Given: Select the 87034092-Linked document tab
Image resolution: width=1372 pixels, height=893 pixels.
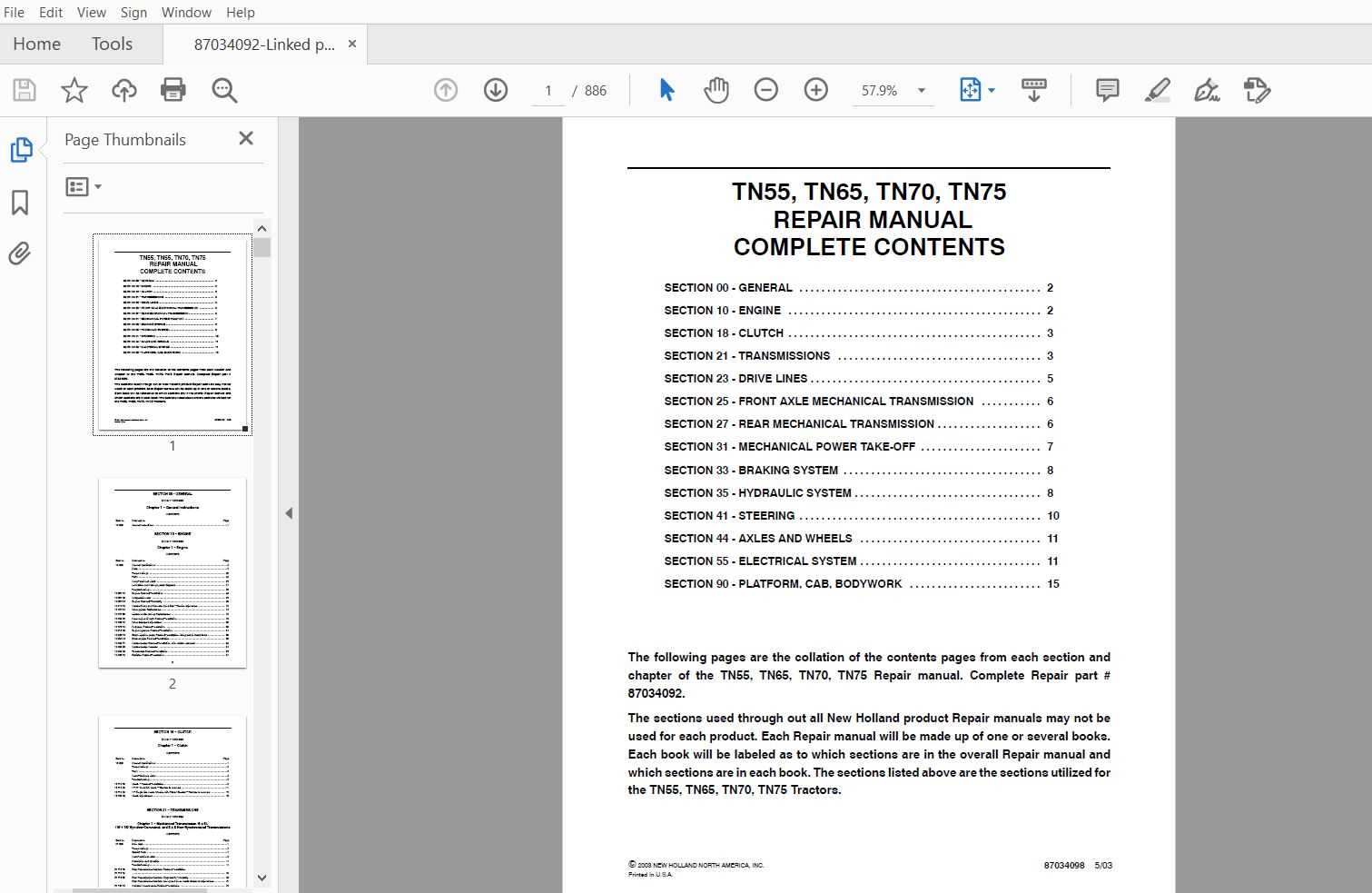Looking at the screenshot, I should coord(263,44).
